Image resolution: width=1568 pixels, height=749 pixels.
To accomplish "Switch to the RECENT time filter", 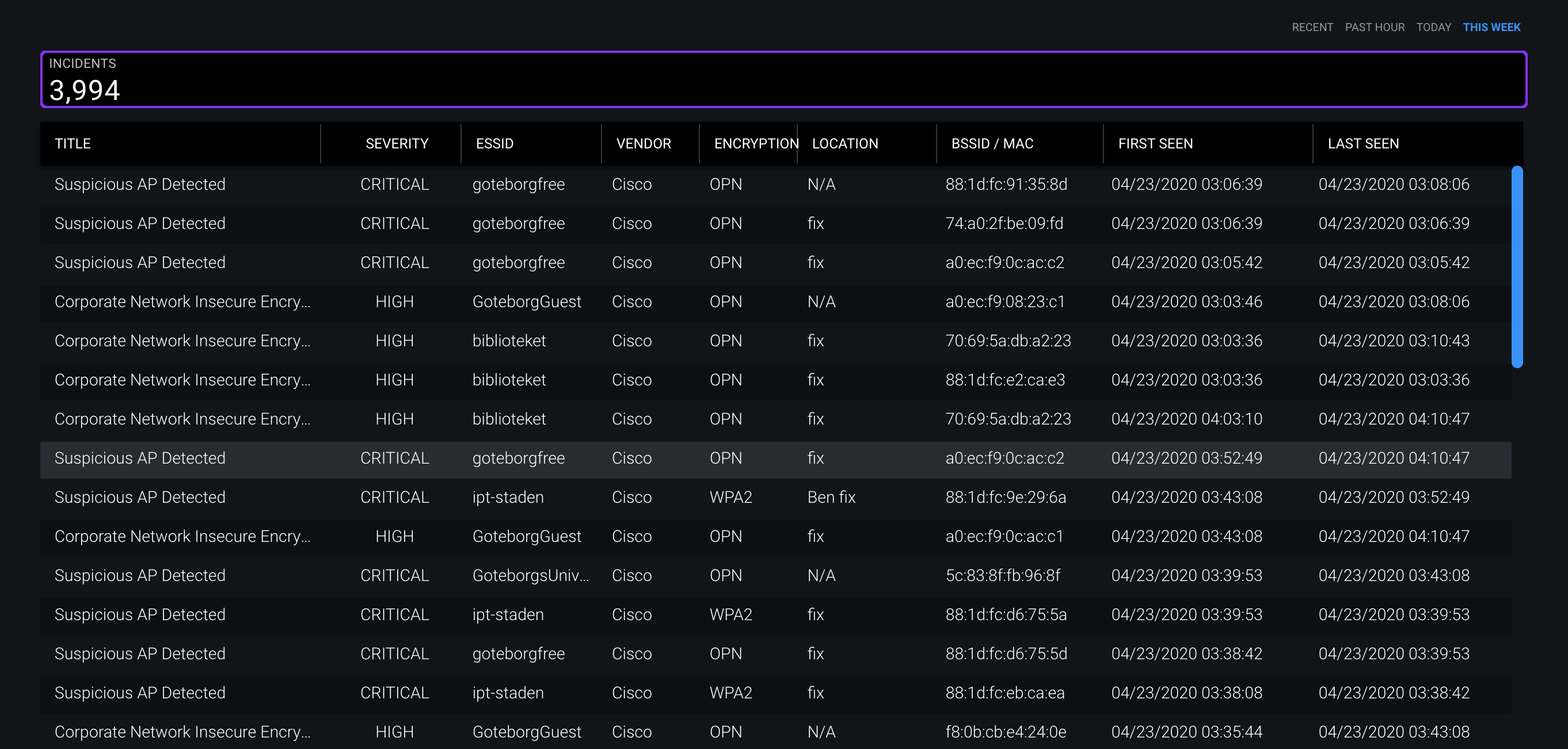I will pos(1312,28).
